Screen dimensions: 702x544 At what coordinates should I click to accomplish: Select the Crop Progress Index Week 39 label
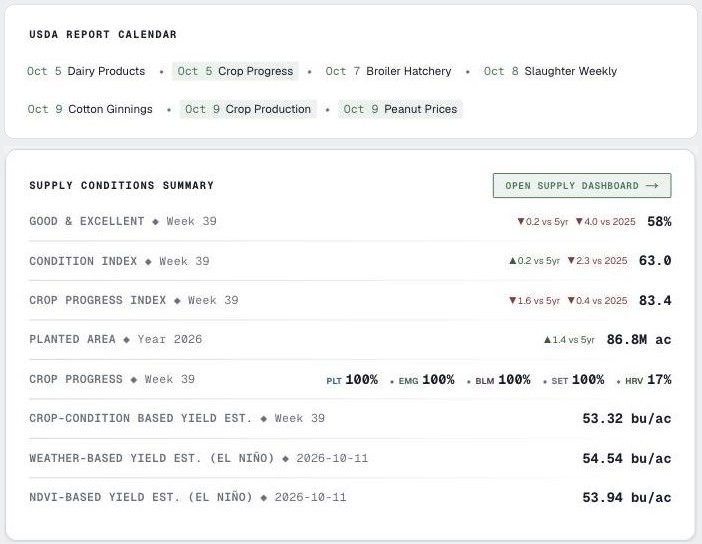(133, 300)
